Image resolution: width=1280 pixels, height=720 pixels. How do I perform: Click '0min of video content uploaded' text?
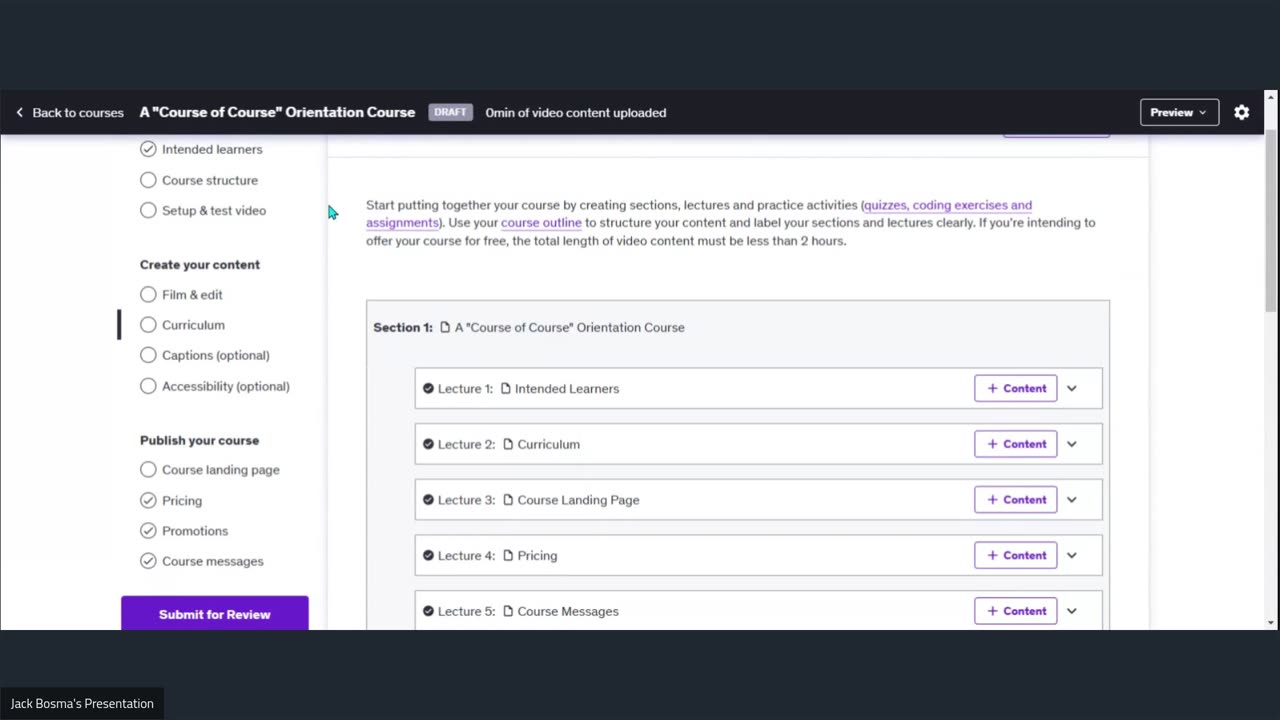point(576,113)
